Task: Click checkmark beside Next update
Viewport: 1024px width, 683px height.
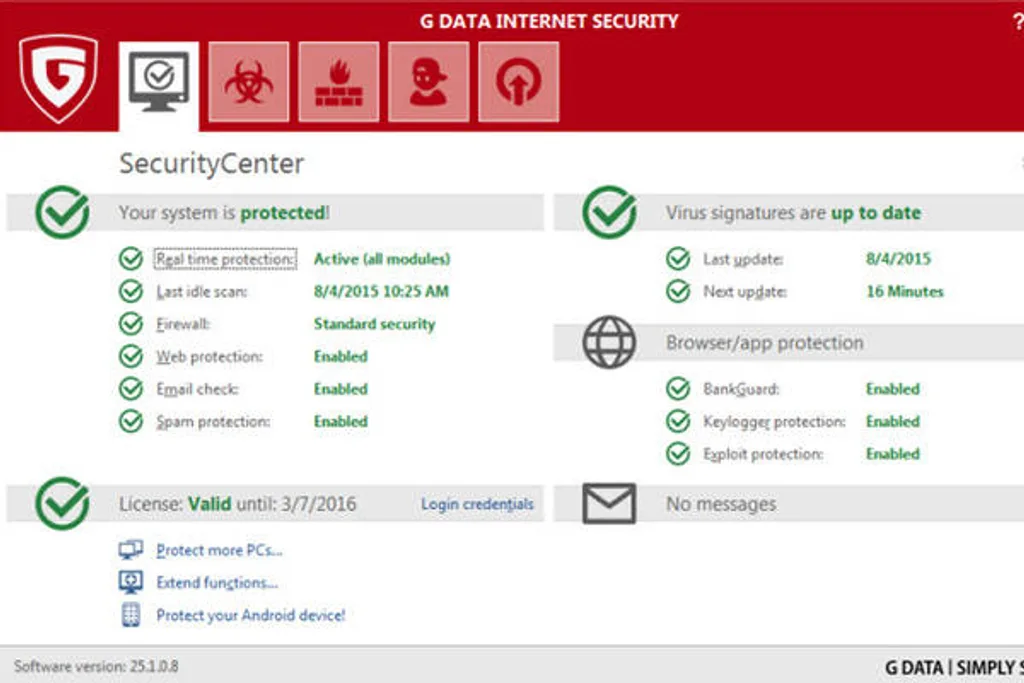Action: click(678, 291)
